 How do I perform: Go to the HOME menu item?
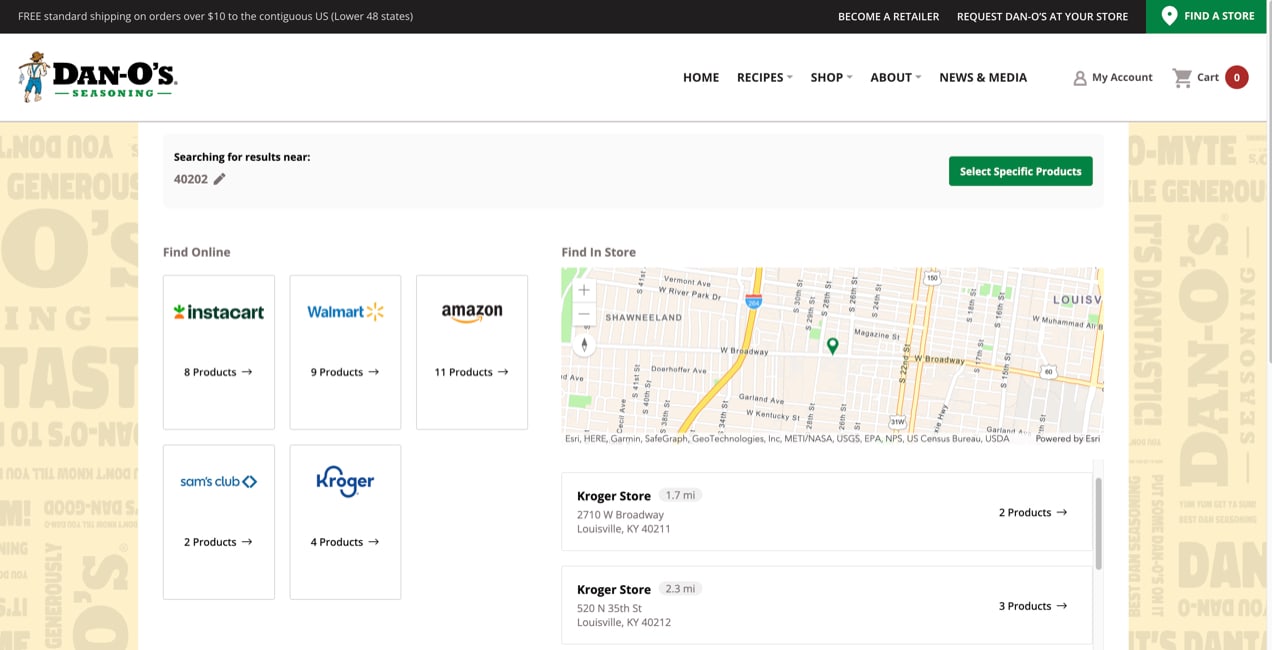tap(701, 77)
